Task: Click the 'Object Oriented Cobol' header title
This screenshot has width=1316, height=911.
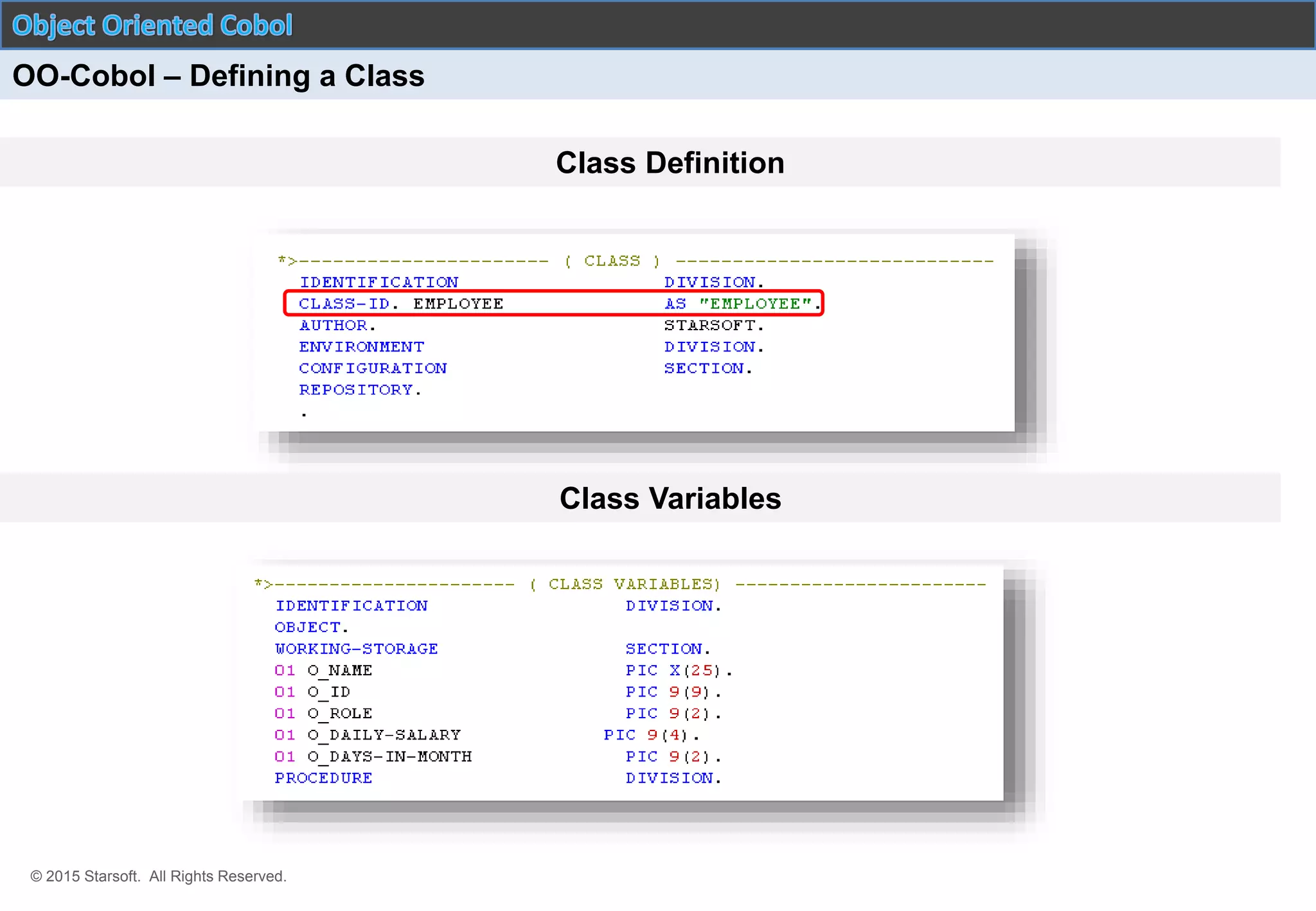Action: tap(152, 26)
